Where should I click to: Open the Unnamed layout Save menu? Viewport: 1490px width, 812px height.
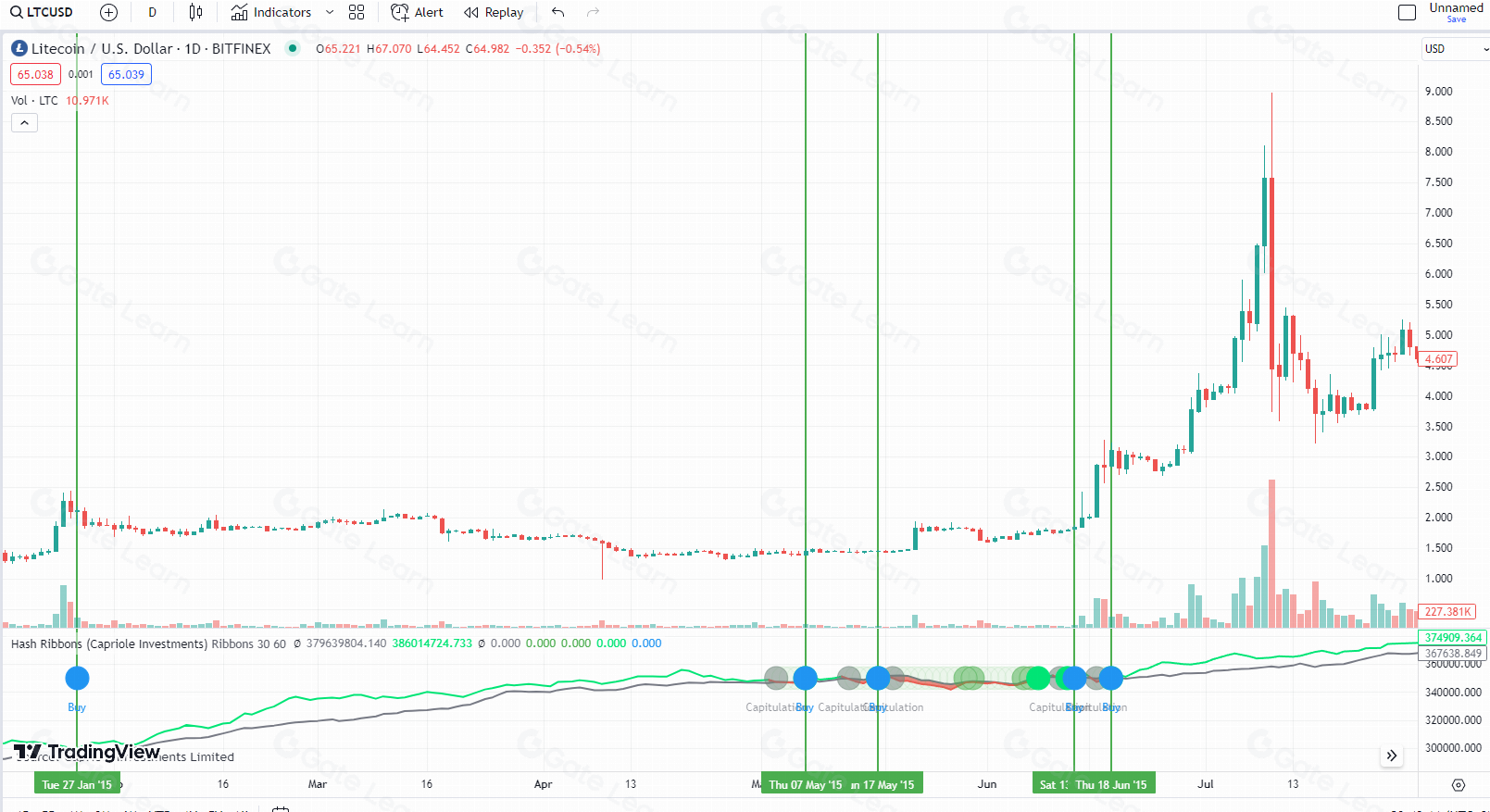[1456, 12]
